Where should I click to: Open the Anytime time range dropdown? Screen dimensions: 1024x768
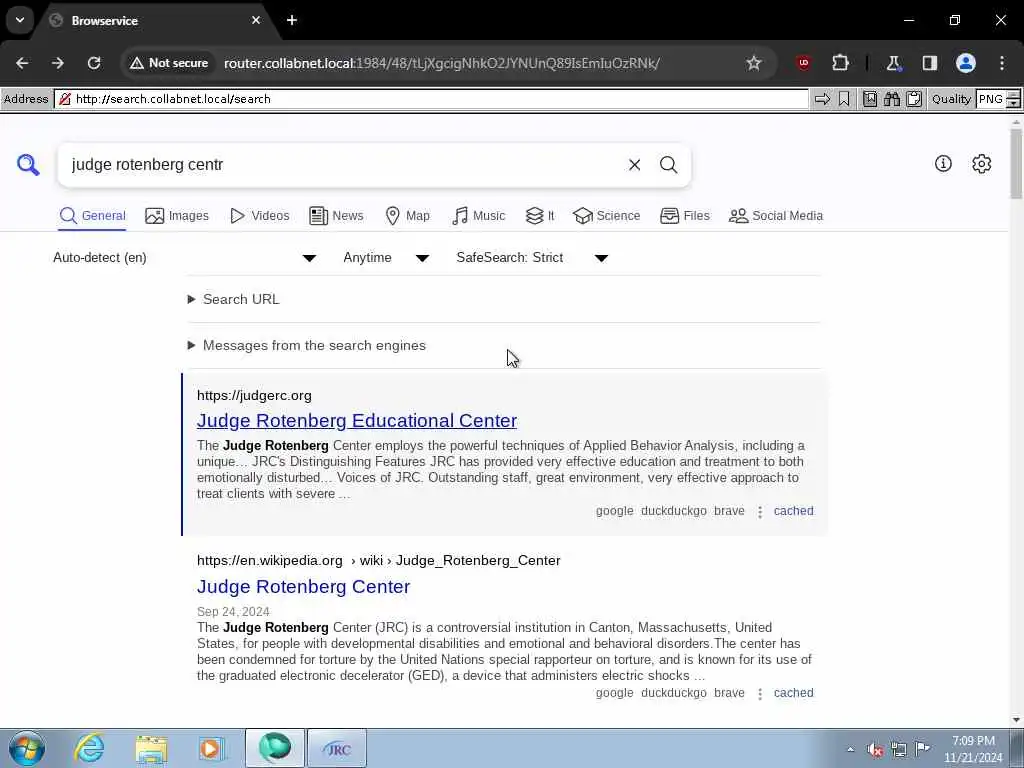click(x=387, y=257)
